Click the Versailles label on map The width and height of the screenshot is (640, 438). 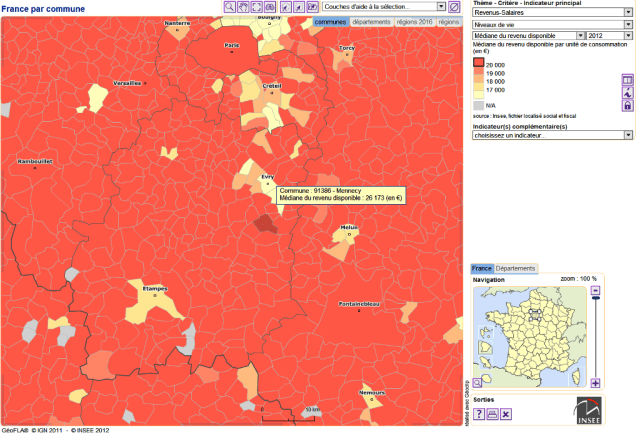(x=127, y=83)
